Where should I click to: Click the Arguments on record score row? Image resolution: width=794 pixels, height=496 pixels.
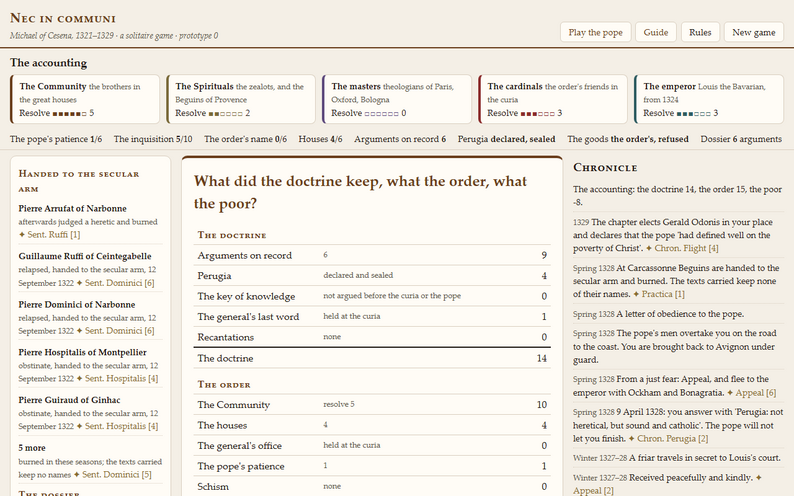[372, 255]
